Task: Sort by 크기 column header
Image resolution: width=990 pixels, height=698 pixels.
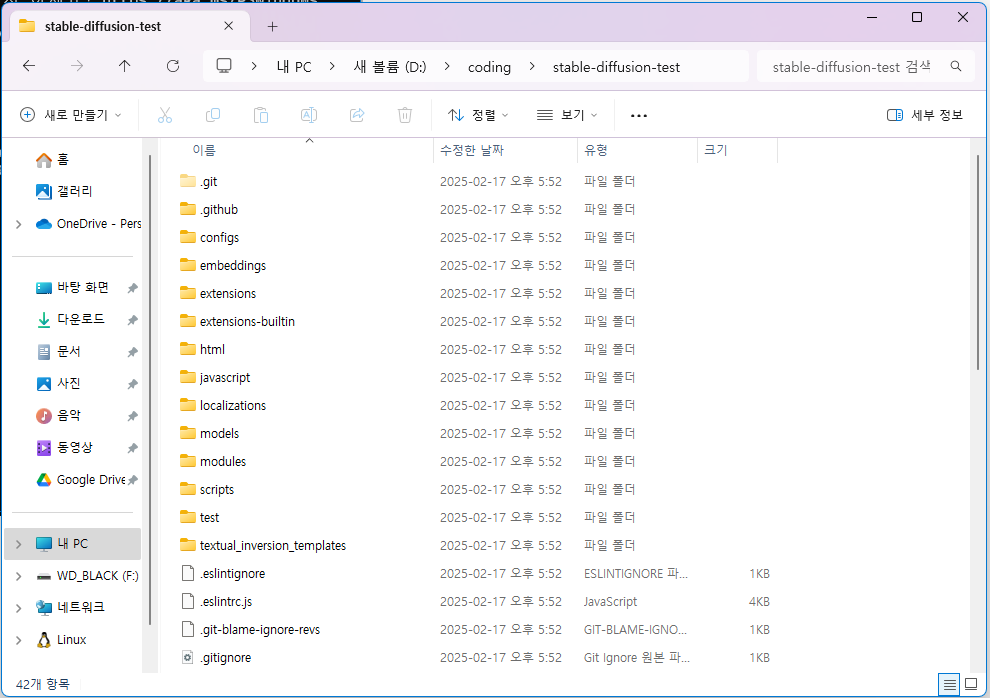Action: pyautogui.click(x=715, y=150)
